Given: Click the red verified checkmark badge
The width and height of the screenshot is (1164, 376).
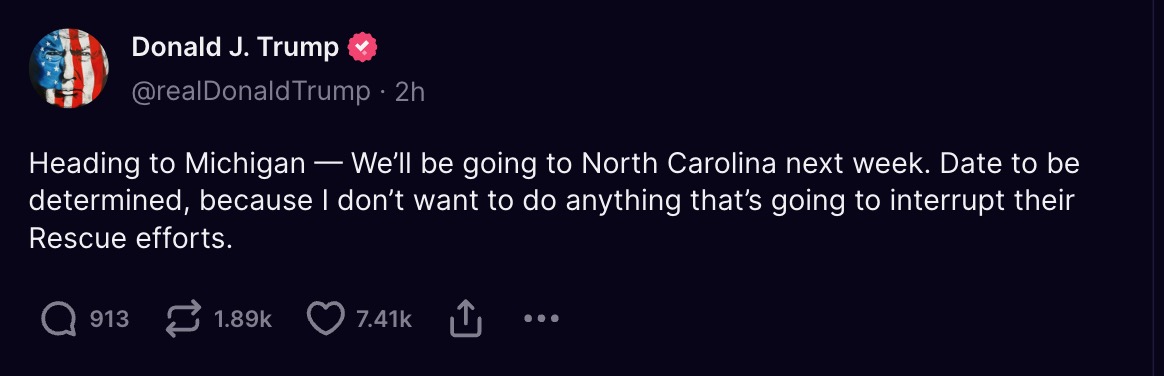Looking at the screenshot, I should [x=362, y=47].
